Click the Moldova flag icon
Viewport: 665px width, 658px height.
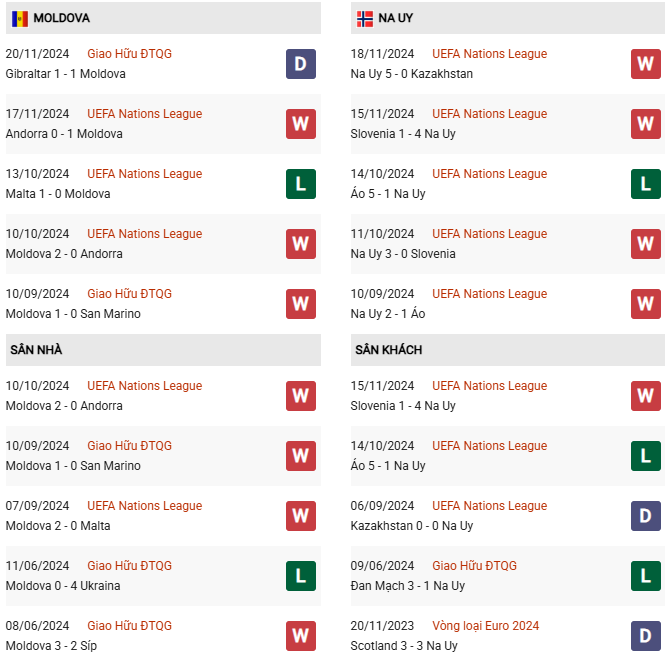[x=20, y=18]
